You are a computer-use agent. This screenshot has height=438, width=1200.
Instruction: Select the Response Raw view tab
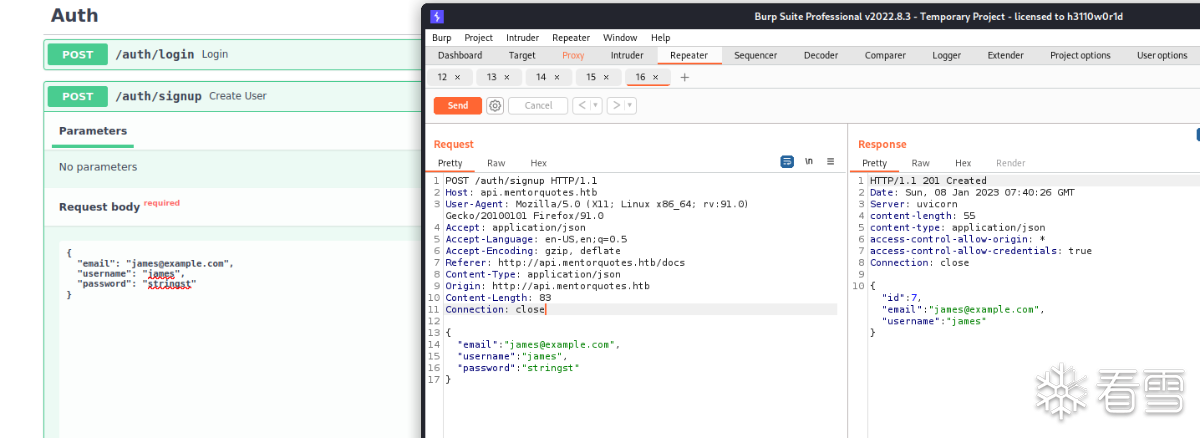[x=920, y=163]
